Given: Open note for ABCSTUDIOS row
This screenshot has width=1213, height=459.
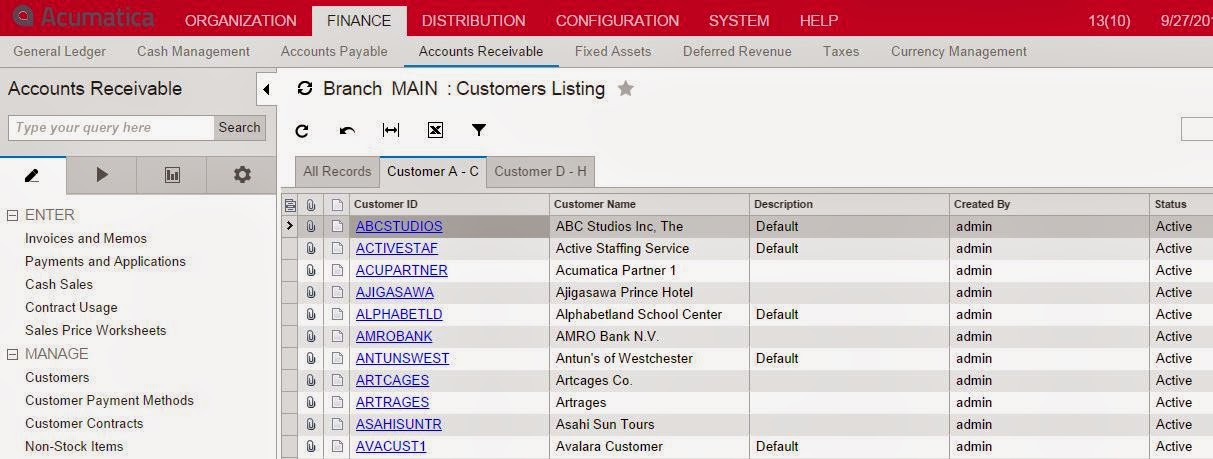Looking at the screenshot, I should (x=337, y=226).
